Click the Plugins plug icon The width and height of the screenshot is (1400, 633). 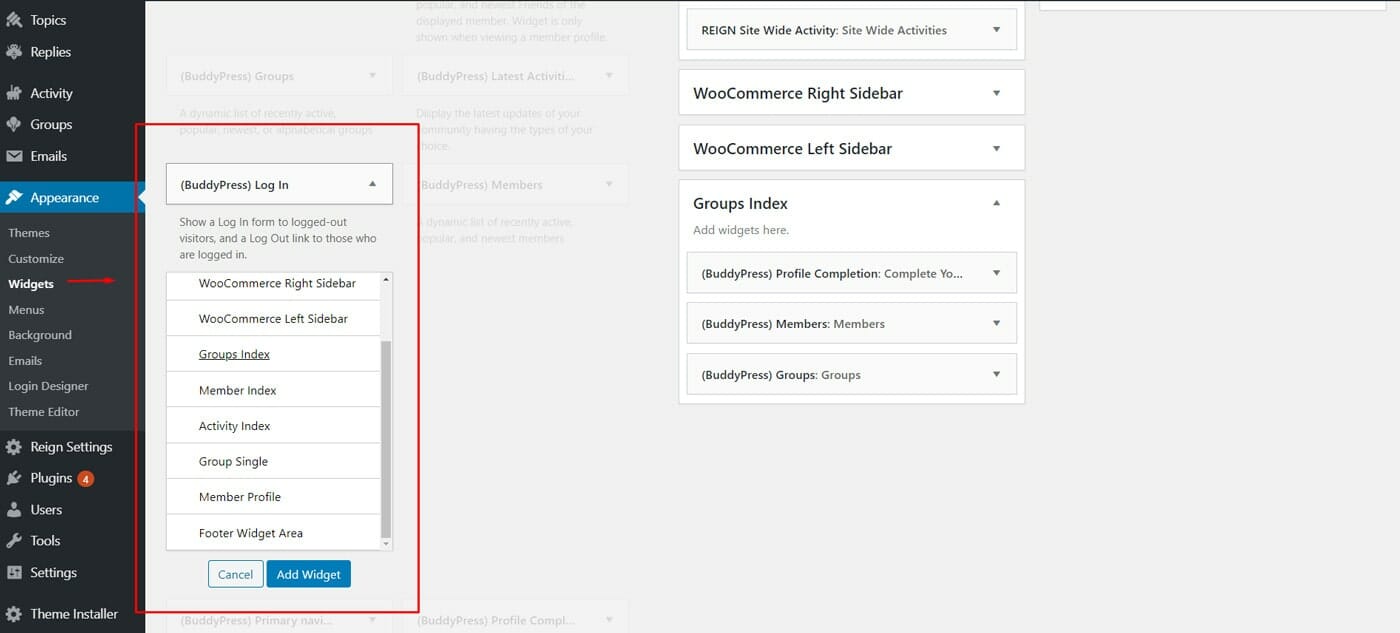click(x=14, y=478)
